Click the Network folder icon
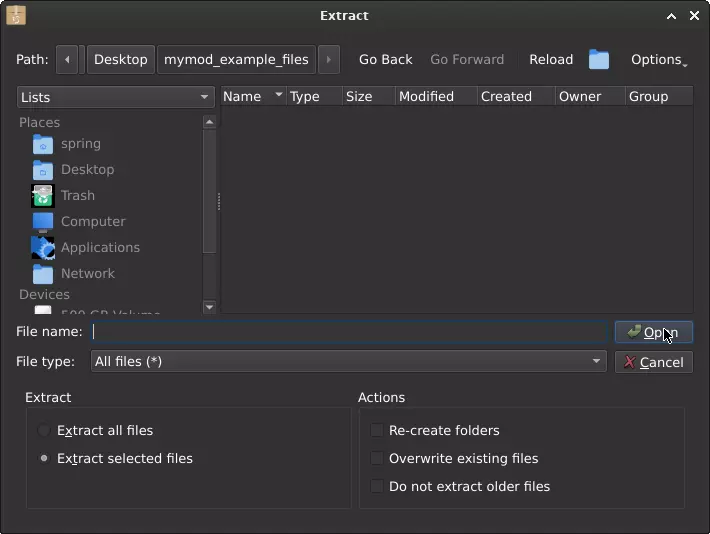Screen dimensions: 710x534 (43, 274)
